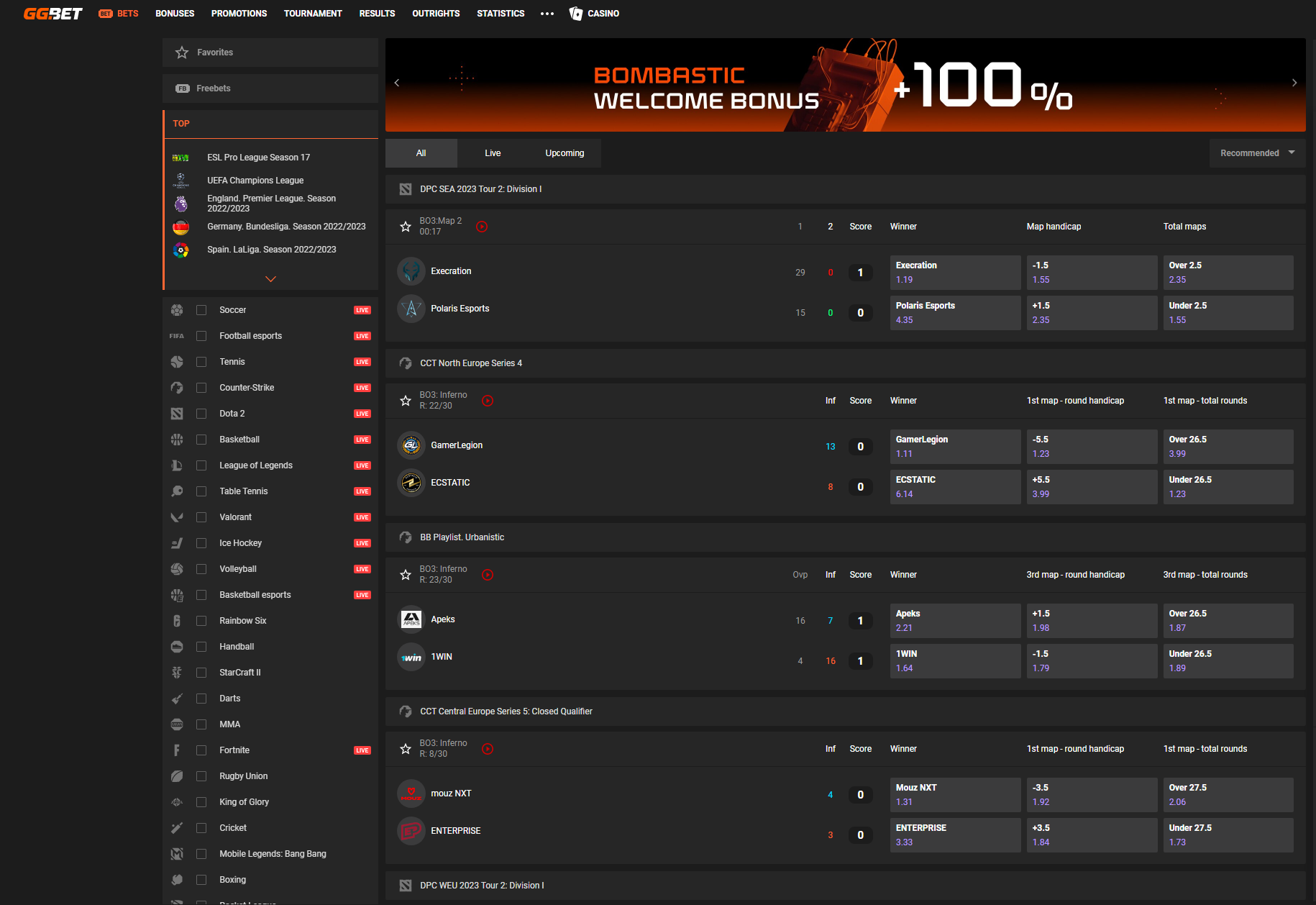1316x905 pixels.
Task: Click the mouz NXT team logo
Action: pyautogui.click(x=411, y=793)
